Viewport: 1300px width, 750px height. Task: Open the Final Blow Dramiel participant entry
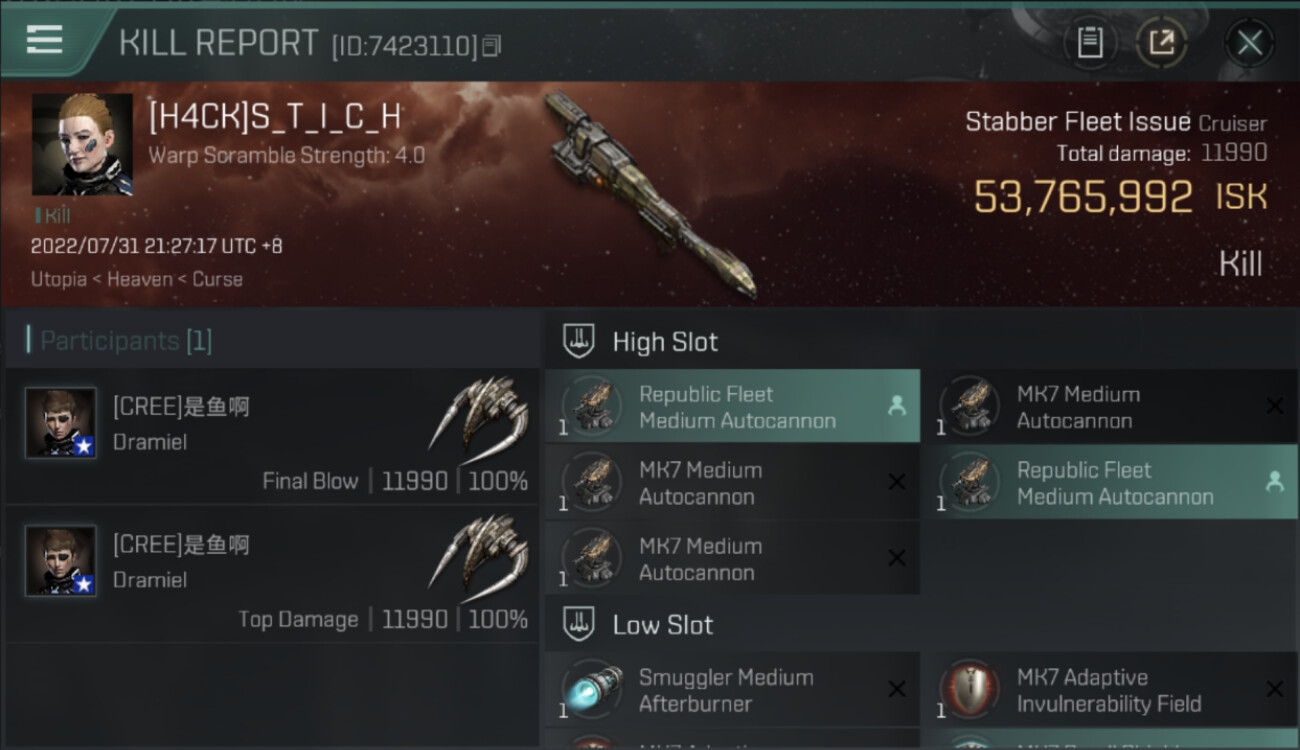click(x=272, y=436)
